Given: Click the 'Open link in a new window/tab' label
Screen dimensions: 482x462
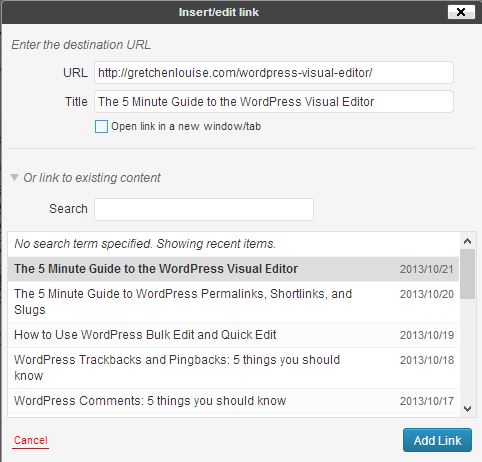Looking at the screenshot, I should tap(186, 126).
